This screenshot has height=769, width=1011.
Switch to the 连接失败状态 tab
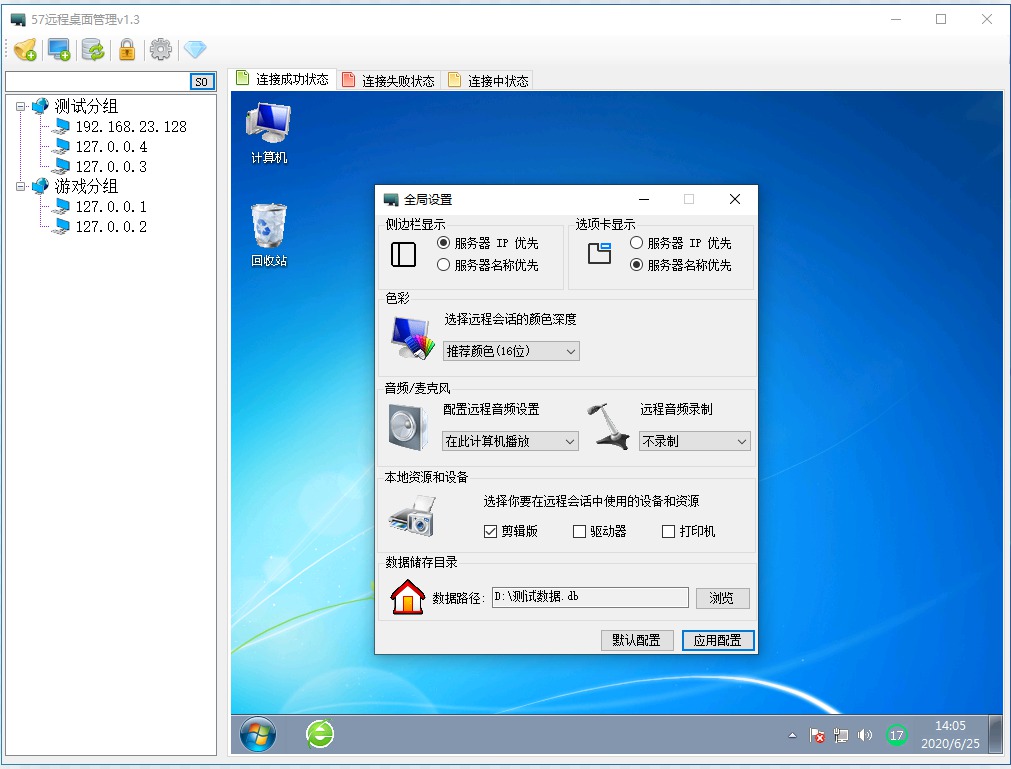(389, 81)
